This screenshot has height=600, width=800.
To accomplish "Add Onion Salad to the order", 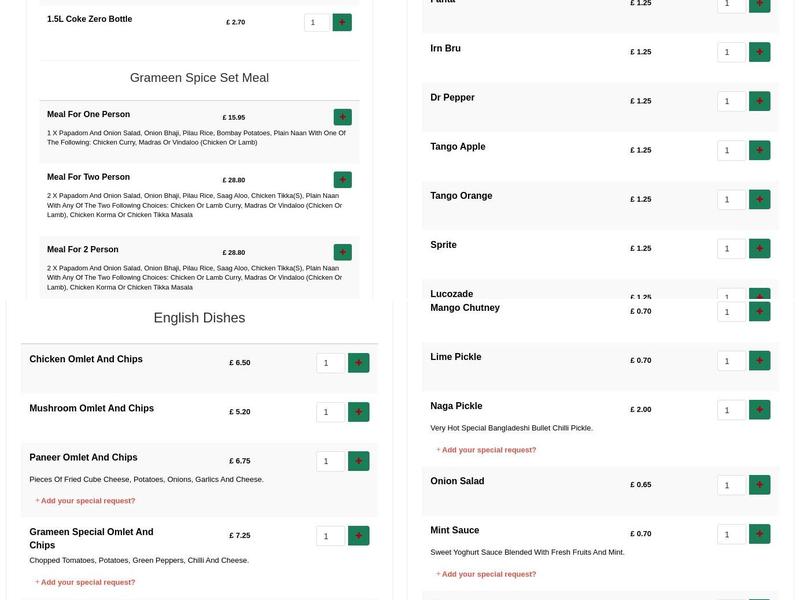I will [x=760, y=483].
